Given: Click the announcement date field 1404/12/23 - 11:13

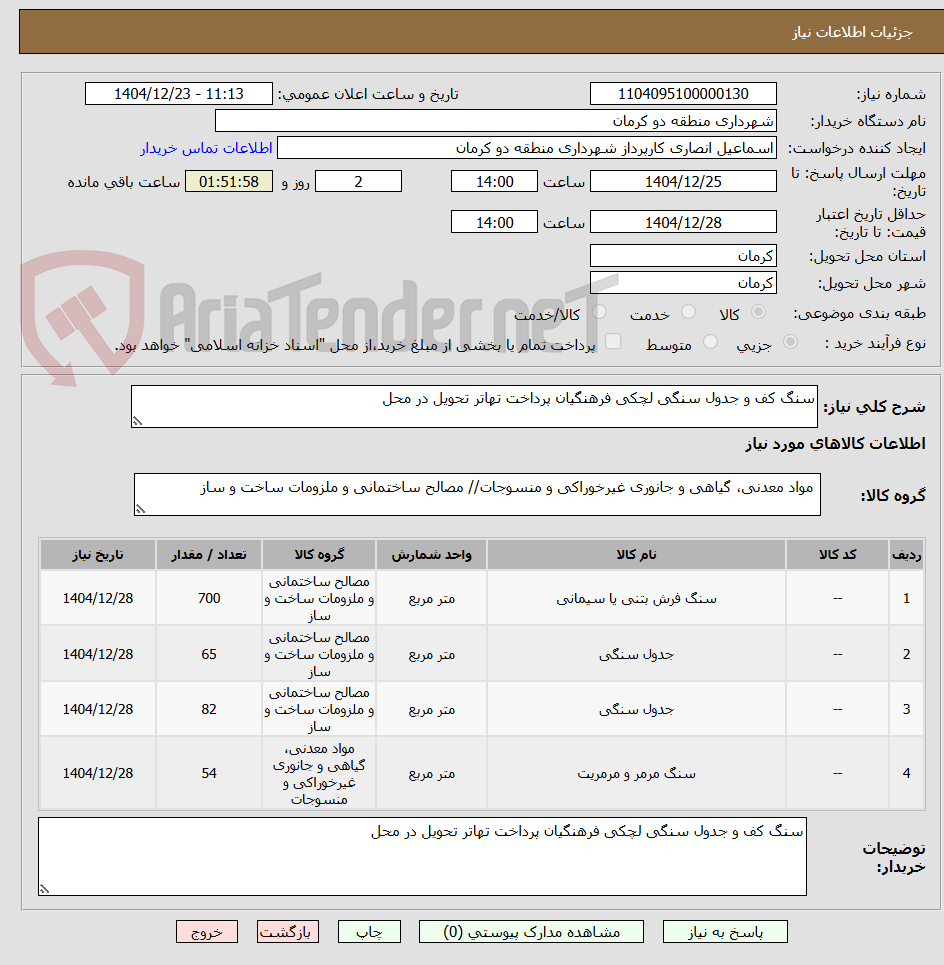Looking at the screenshot, I should tap(178, 94).
